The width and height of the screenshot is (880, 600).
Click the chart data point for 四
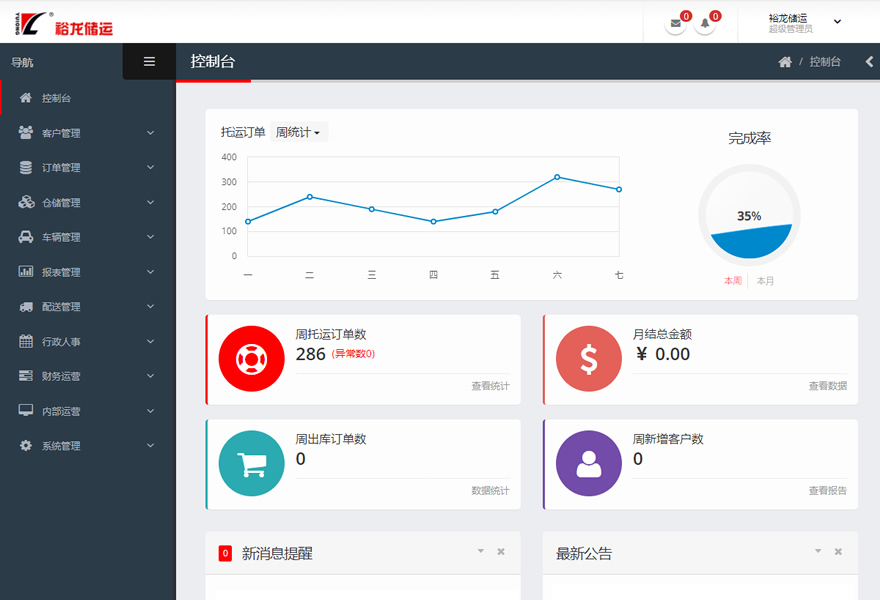433,222
